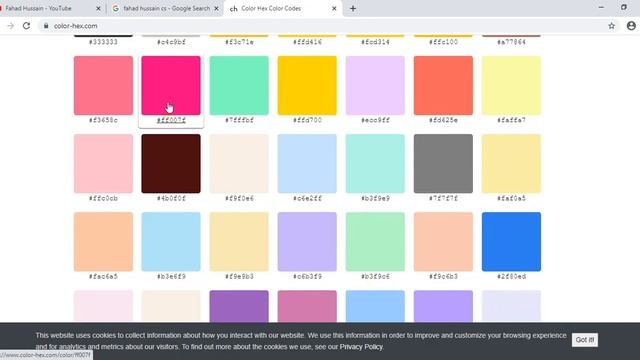Screen dimensions: 640x360
Task: Pick the gray #7f7f7f swatch
Action: pos(443,163)
